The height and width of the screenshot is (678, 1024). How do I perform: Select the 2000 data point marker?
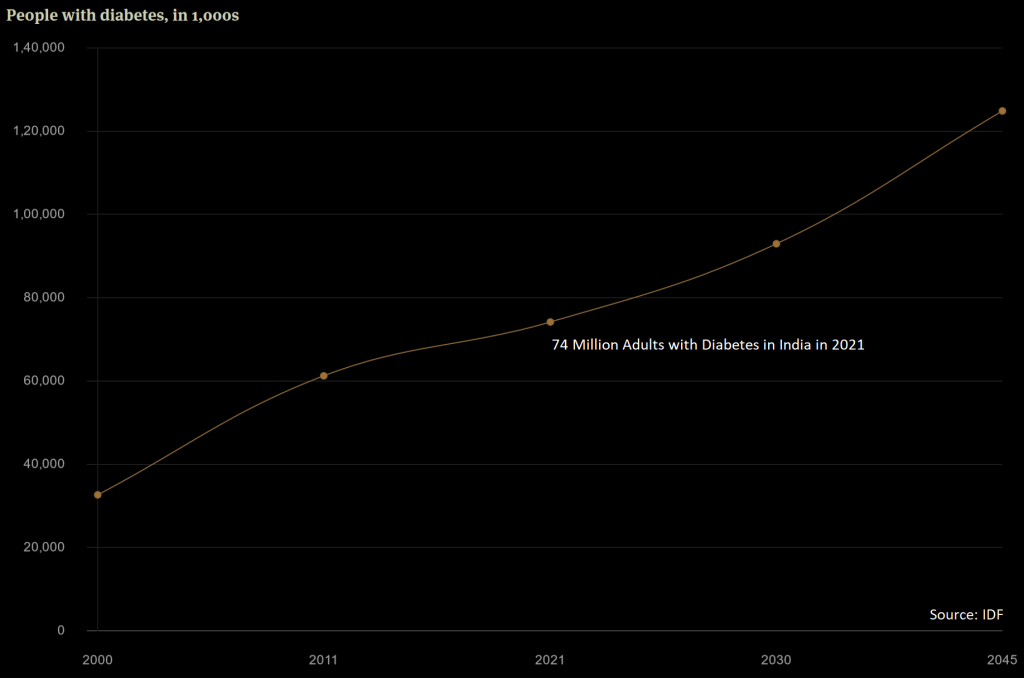point(97,495)
